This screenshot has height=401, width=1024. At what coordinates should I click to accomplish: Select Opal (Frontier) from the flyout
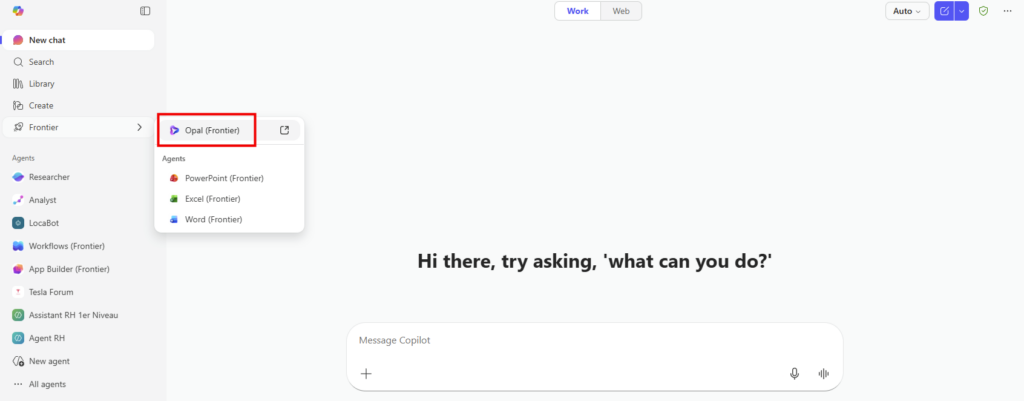click(x=211, y=130)
